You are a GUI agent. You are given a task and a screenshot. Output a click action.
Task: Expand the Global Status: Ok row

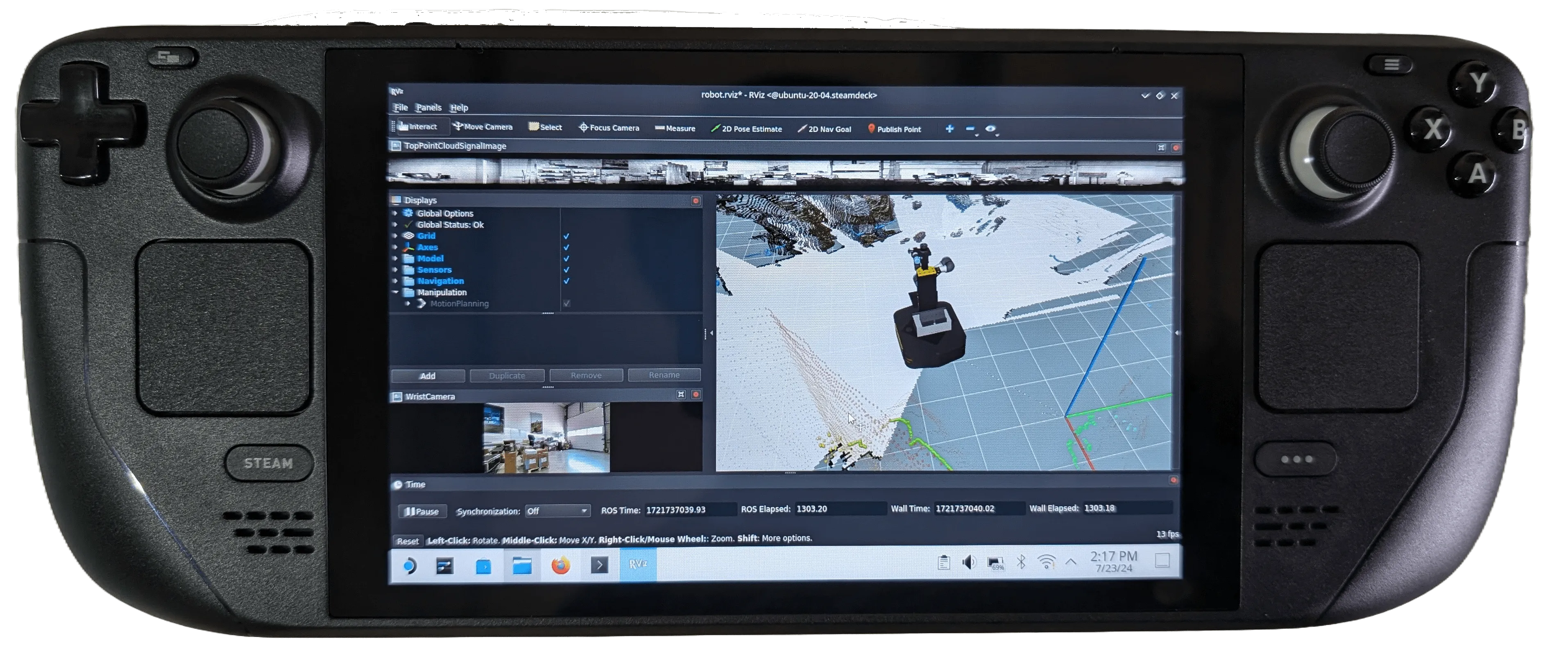click(395, 224)
